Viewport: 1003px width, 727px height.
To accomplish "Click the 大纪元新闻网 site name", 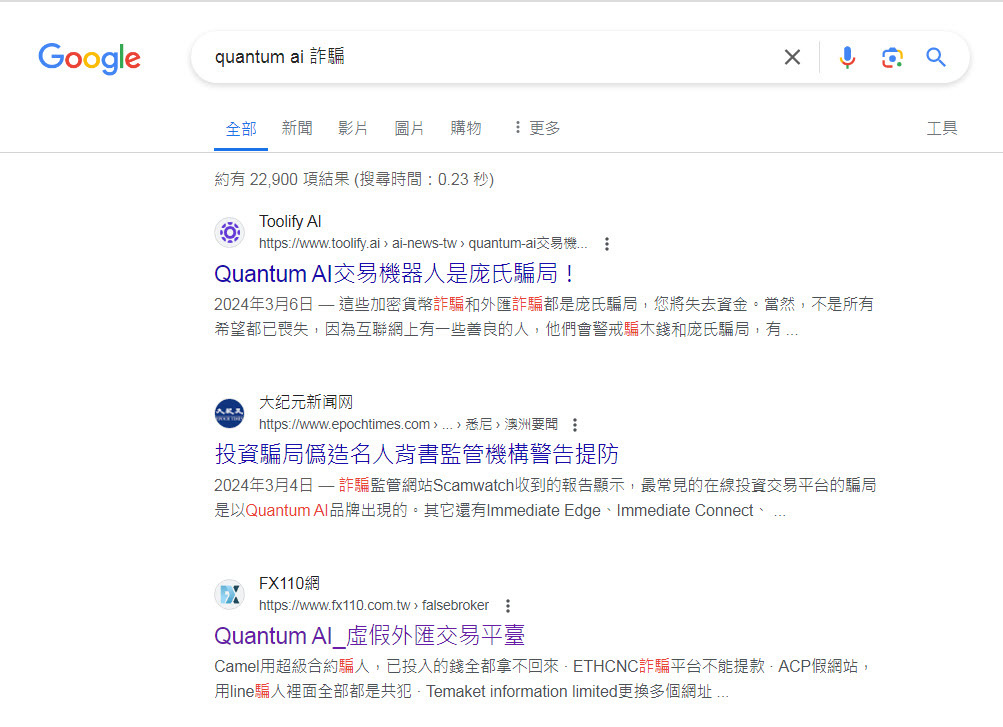I will (306, 402).
